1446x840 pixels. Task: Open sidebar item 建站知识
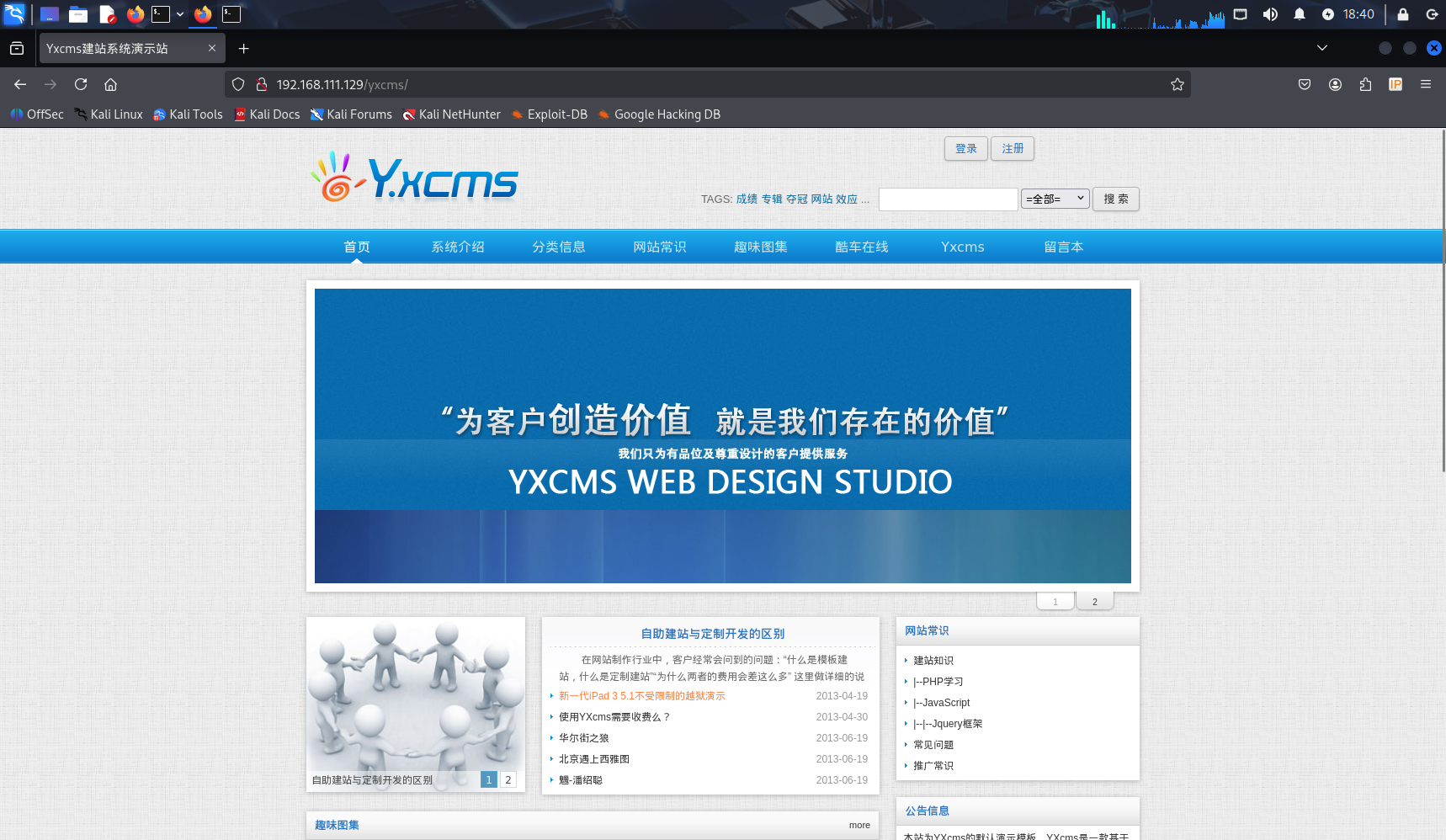pyautogui.click(x=933, y=661)
